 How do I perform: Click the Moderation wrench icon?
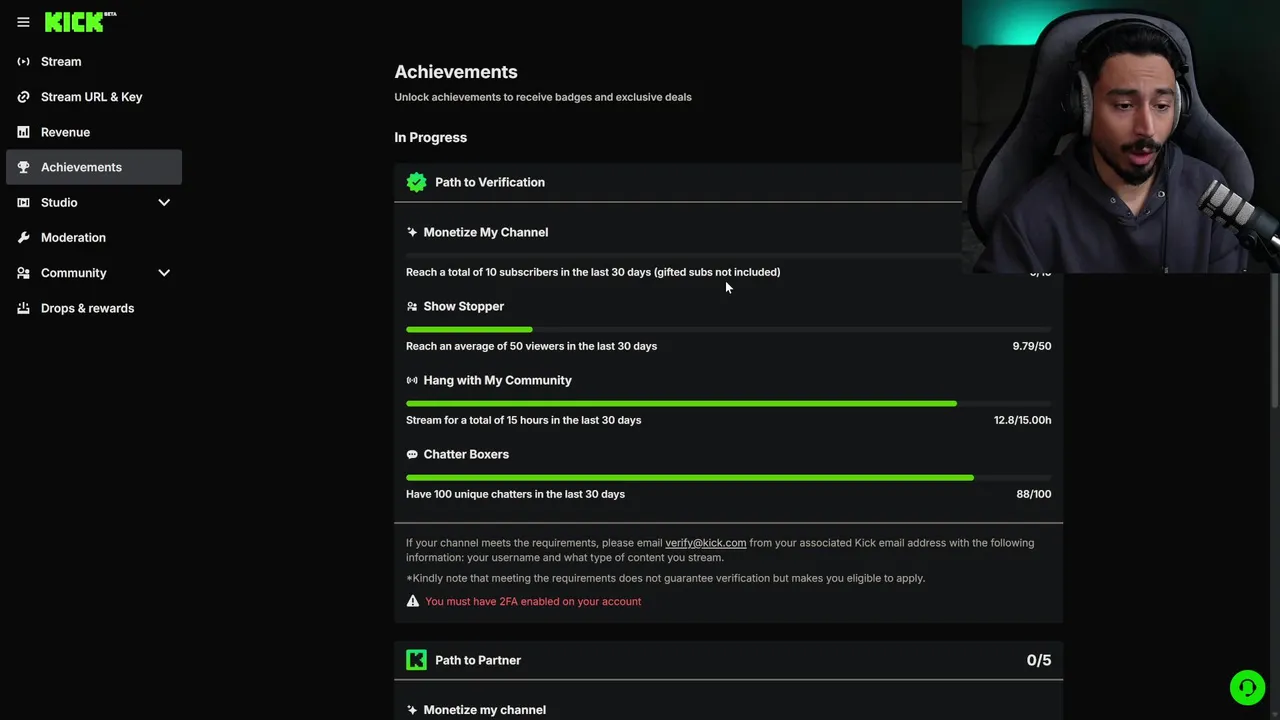[23, 238]
